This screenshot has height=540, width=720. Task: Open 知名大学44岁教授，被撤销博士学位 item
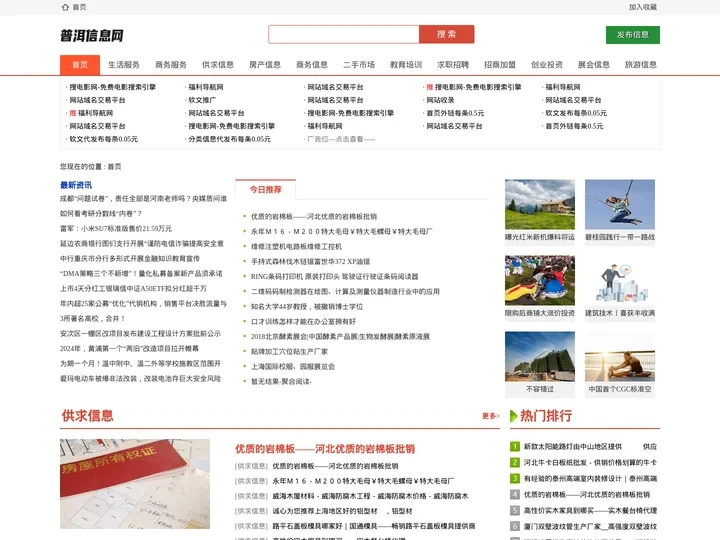307,307
